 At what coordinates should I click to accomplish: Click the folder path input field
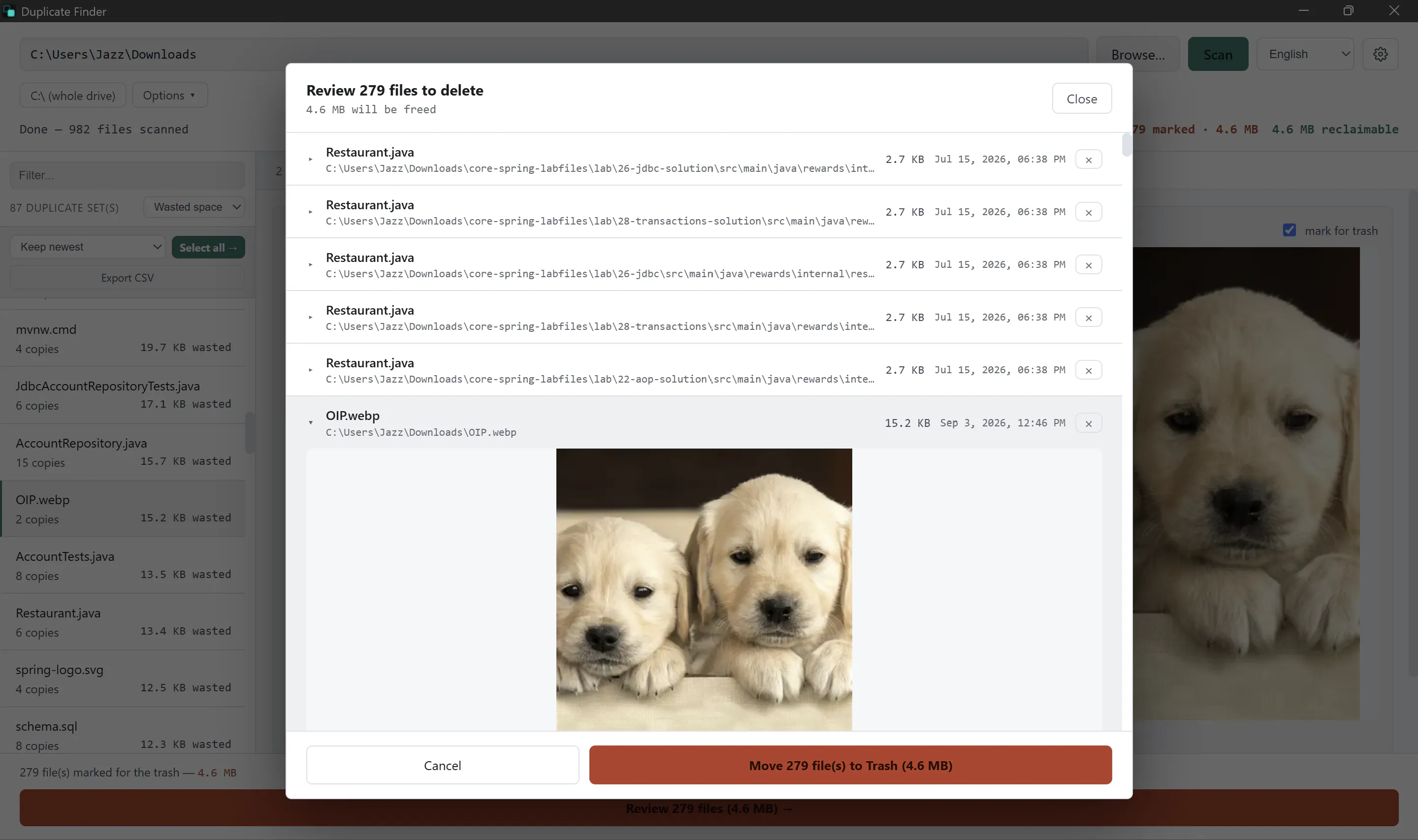553,54
